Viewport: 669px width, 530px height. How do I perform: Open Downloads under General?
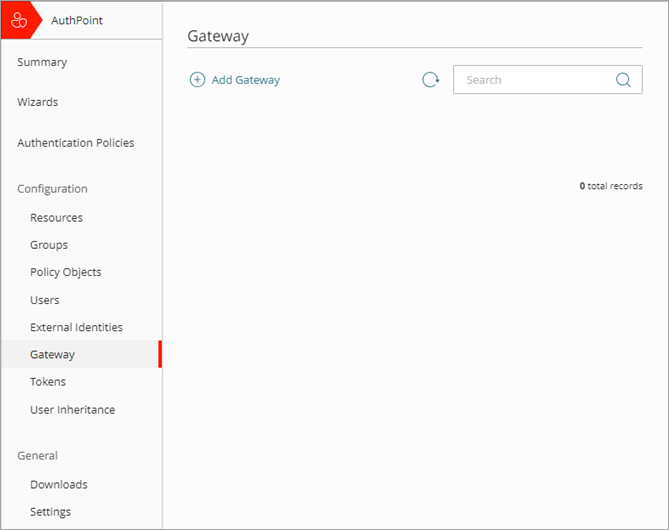(58, 485)
